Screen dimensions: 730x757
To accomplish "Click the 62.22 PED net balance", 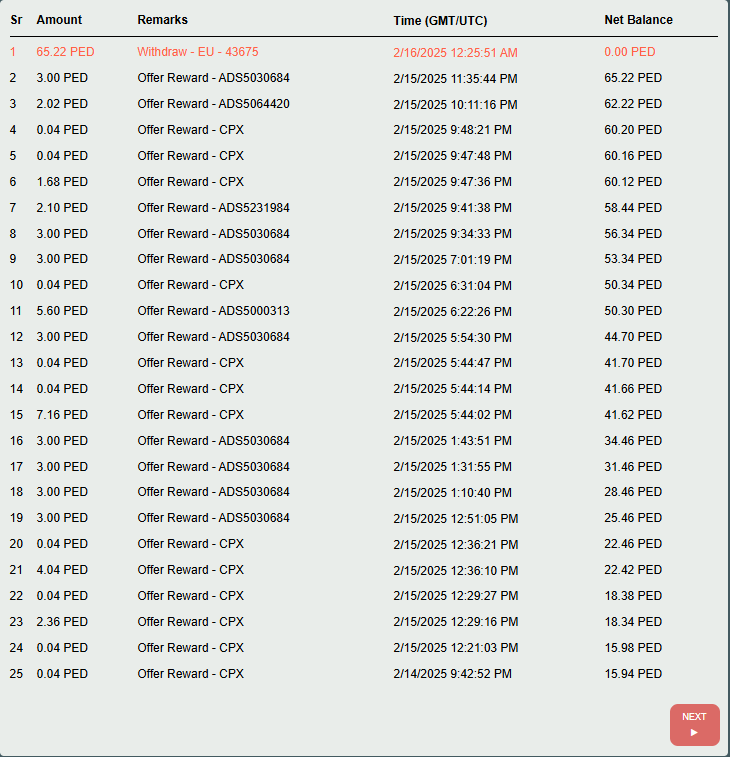I will tap(632, 104).
